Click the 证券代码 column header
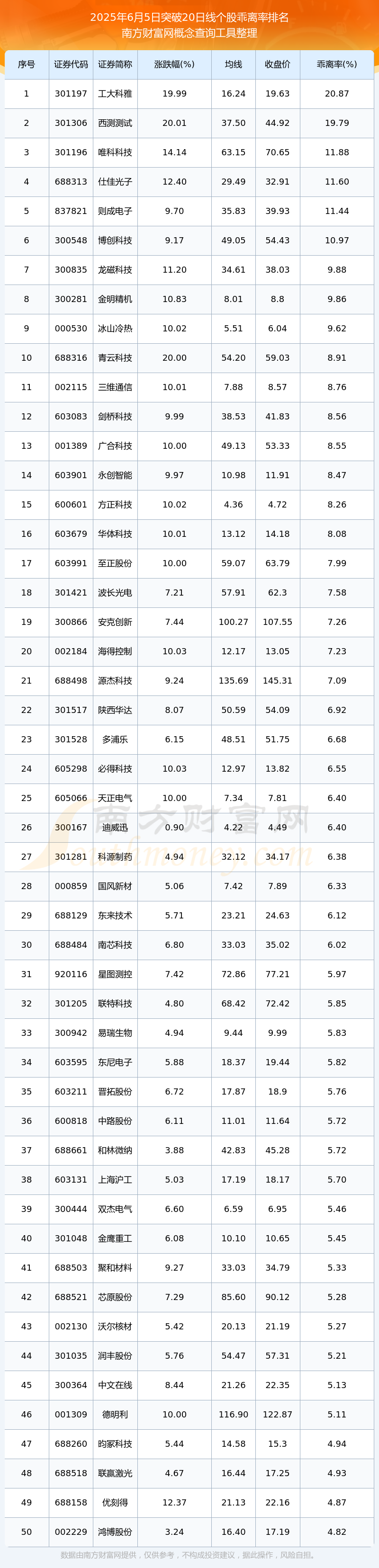 [71, 64]
